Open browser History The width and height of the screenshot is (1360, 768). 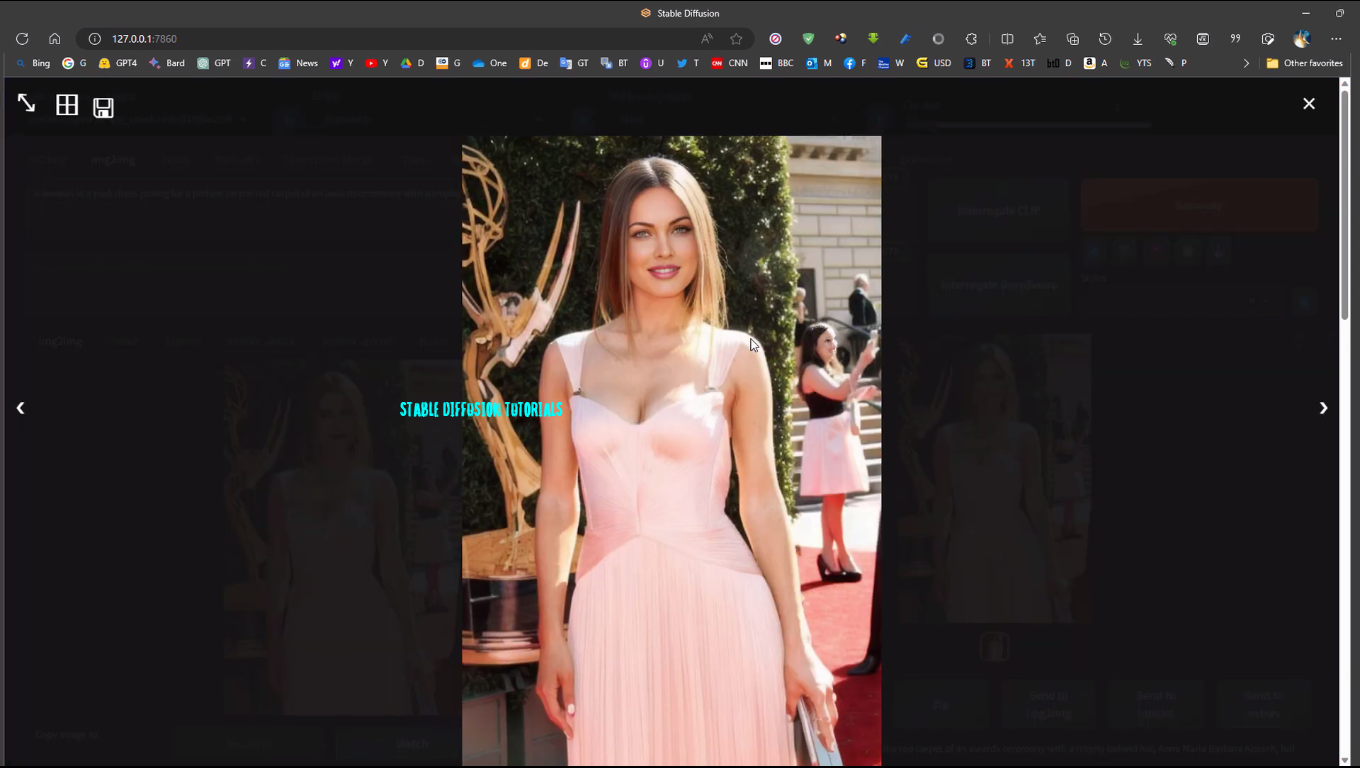1105,39
